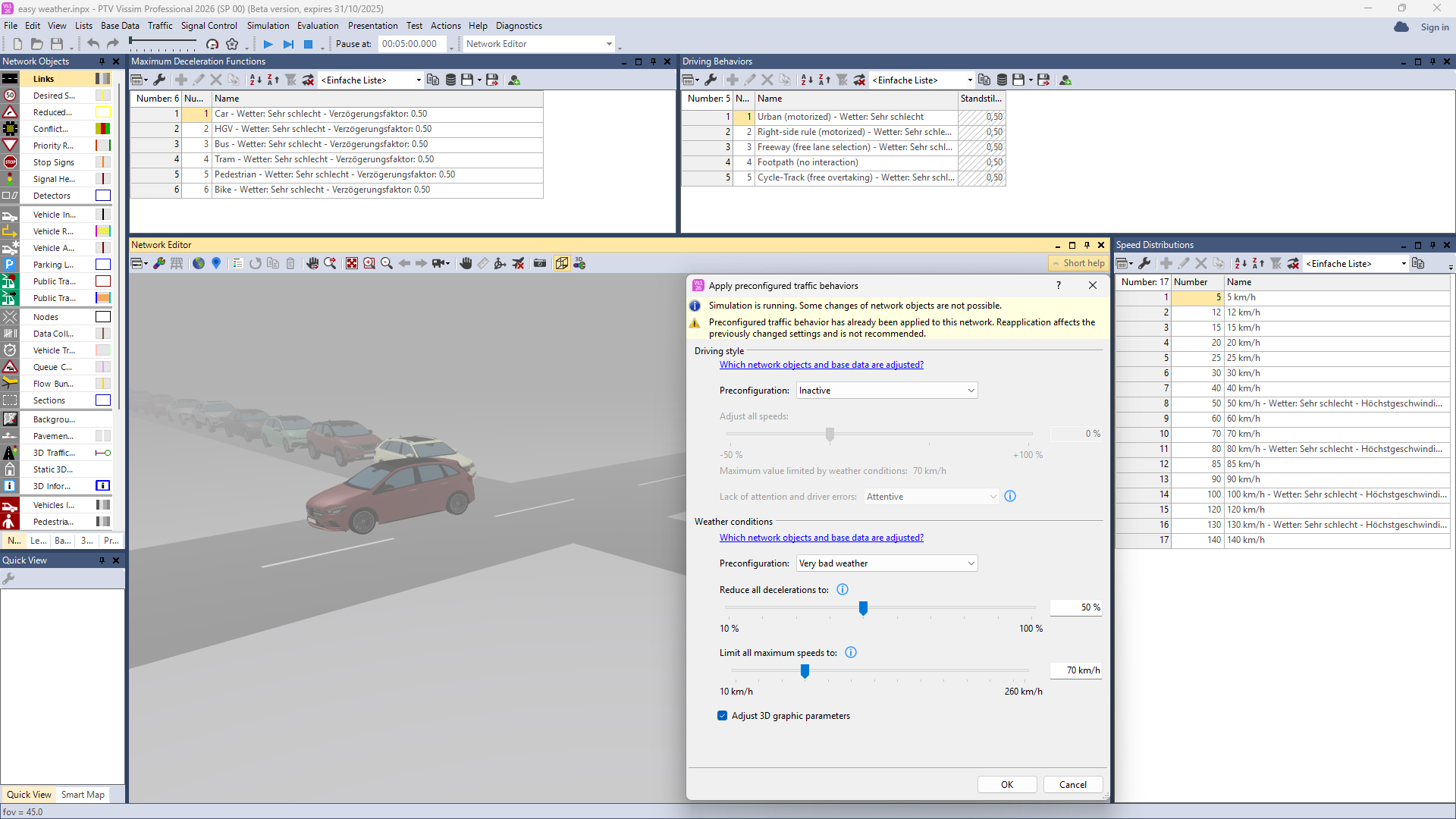
Task: Open weather conditions network objects adjusted link
Action: tap(821, 538)
